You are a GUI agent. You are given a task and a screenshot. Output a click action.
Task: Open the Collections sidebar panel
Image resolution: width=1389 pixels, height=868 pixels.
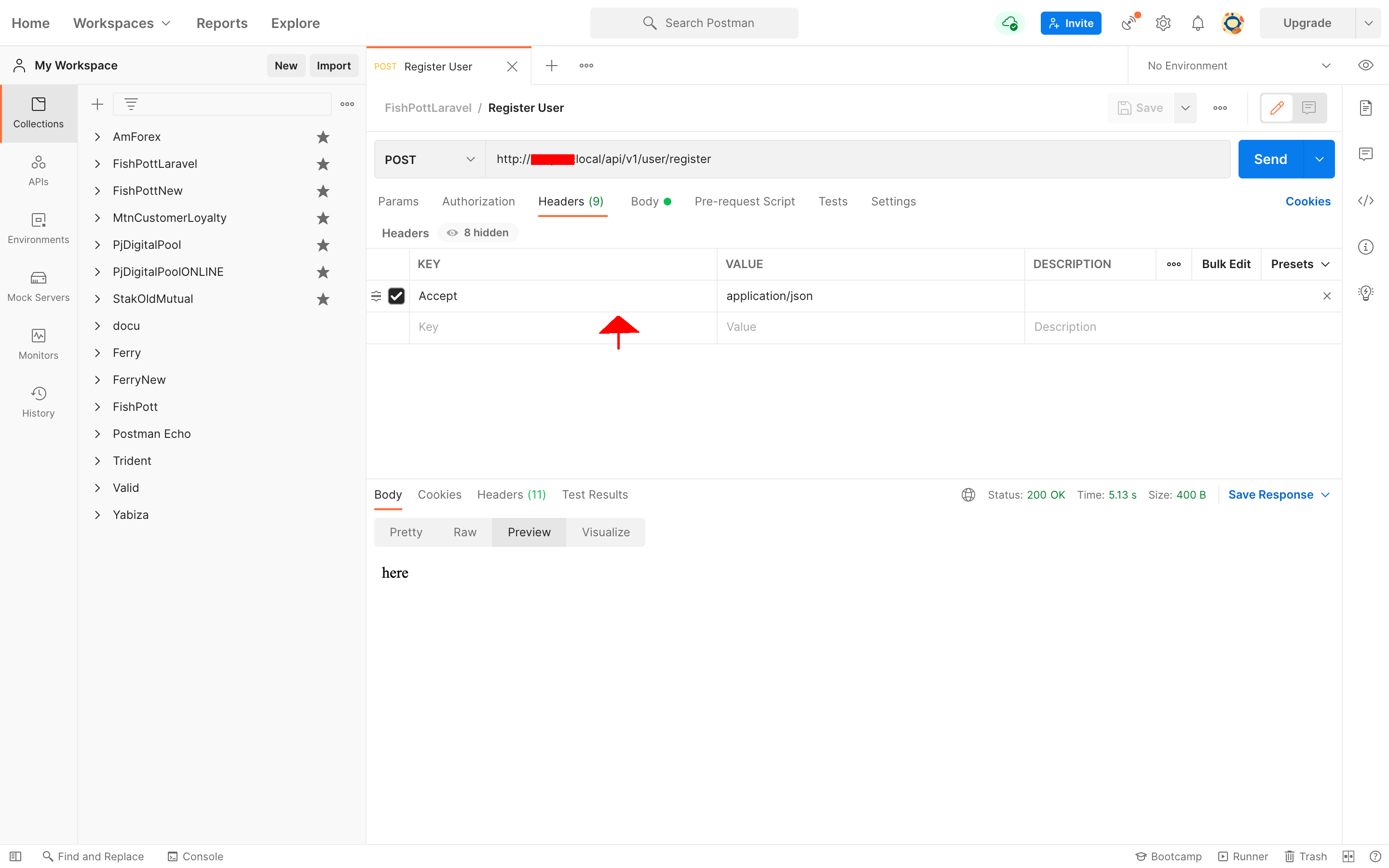point(39,113)
